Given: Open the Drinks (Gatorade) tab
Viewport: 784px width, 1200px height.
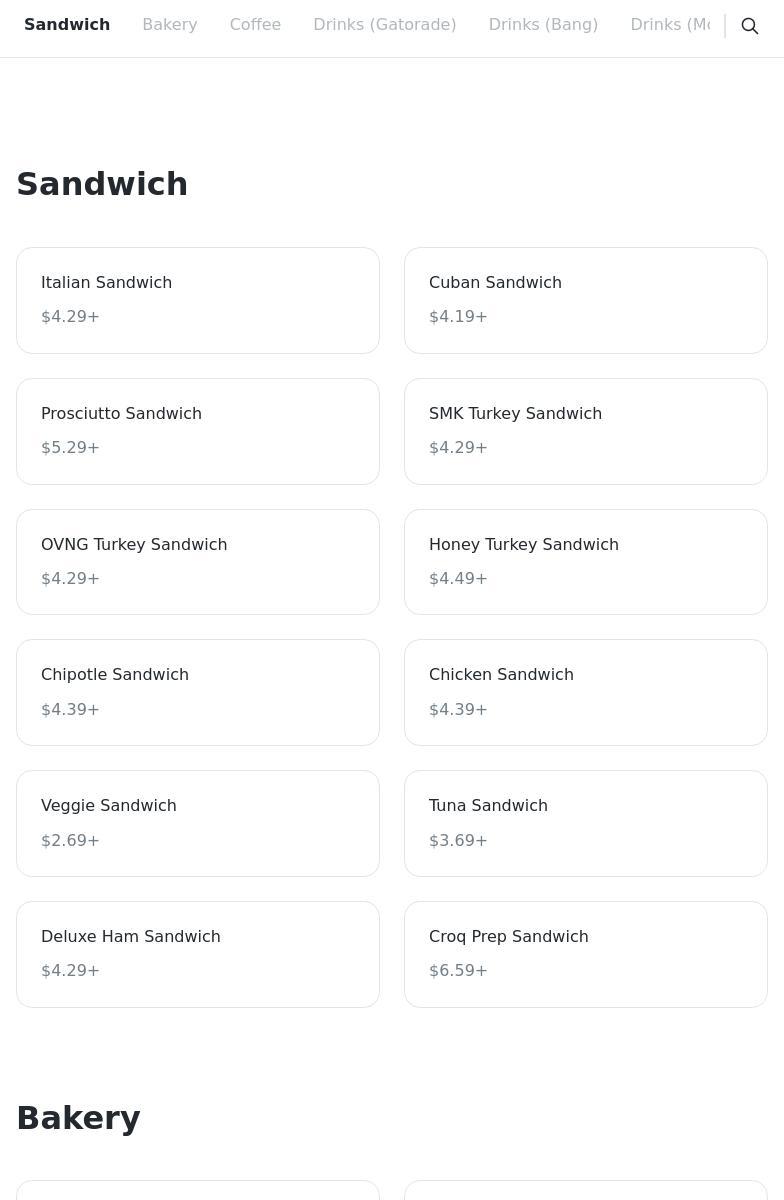Looking at the screenshot, I should coord(384,25).
